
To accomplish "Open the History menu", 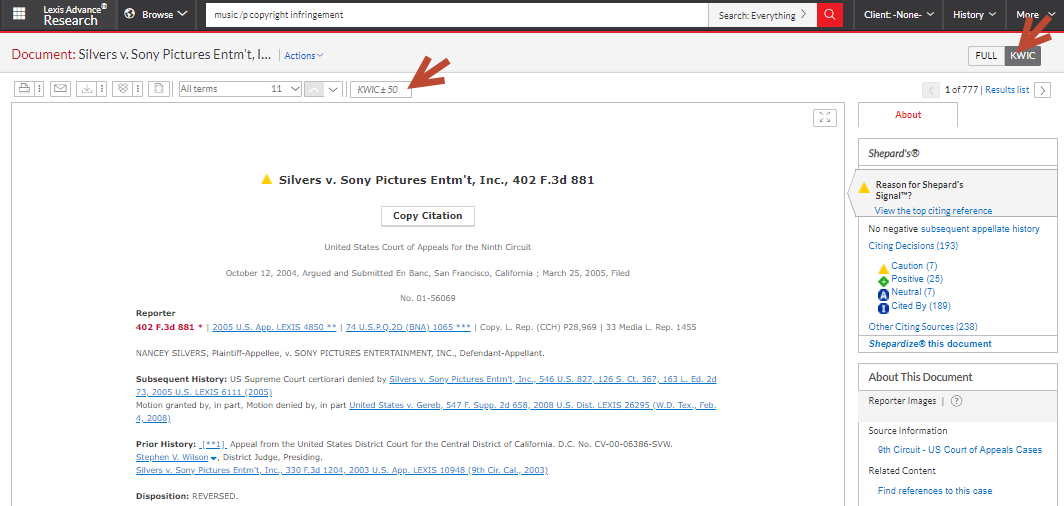I will [974, 14].
